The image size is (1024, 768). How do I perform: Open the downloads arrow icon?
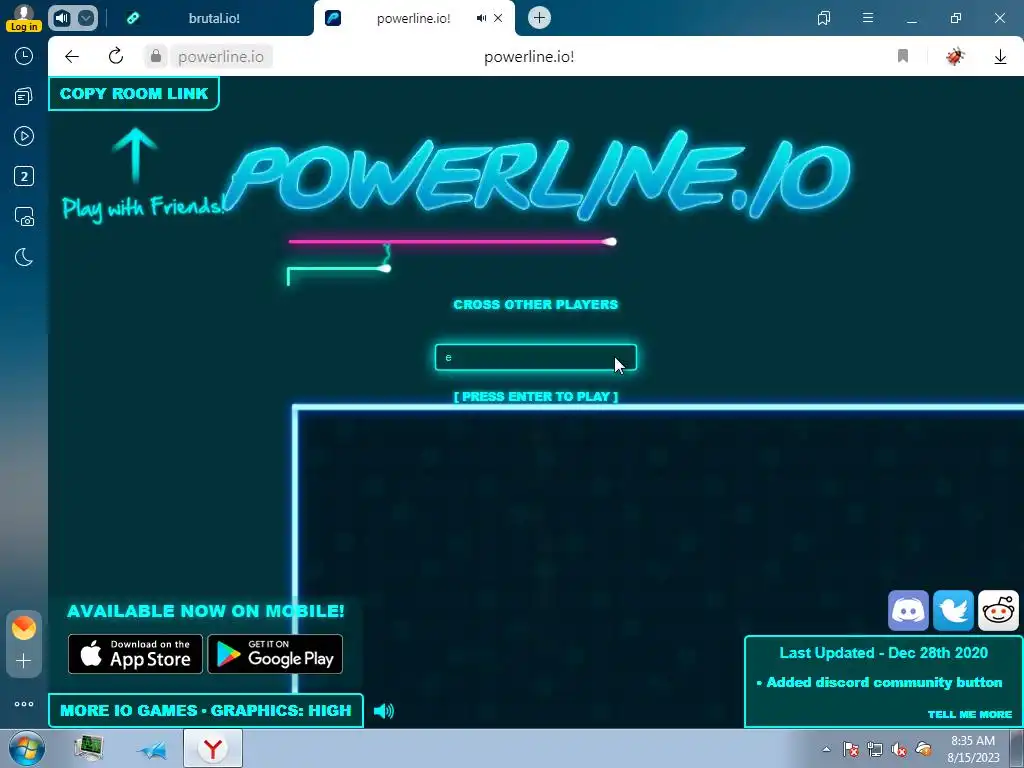pyautogui.click(x=1000, y=57)
